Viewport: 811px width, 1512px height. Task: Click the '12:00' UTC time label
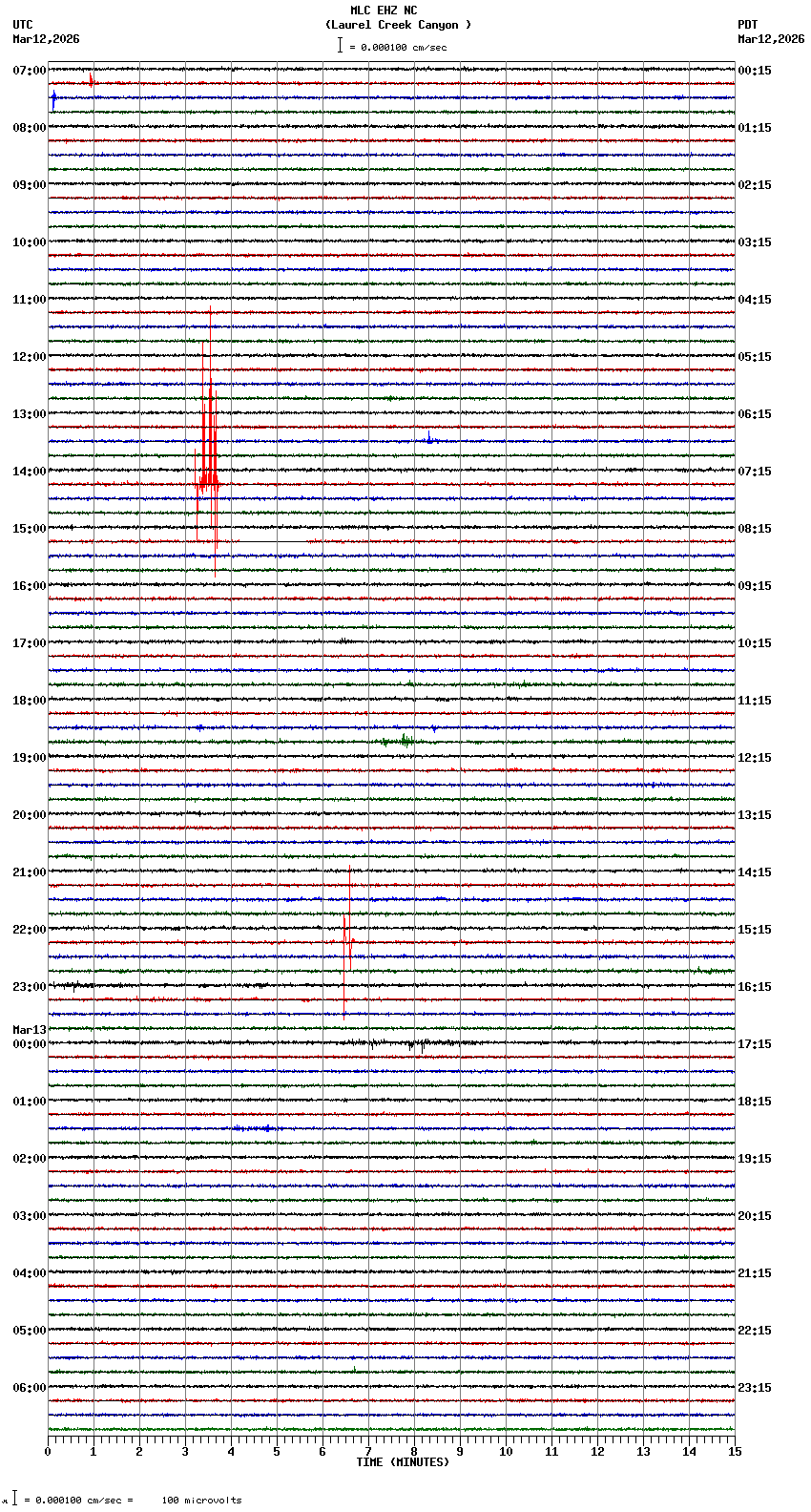coord(30,357)
